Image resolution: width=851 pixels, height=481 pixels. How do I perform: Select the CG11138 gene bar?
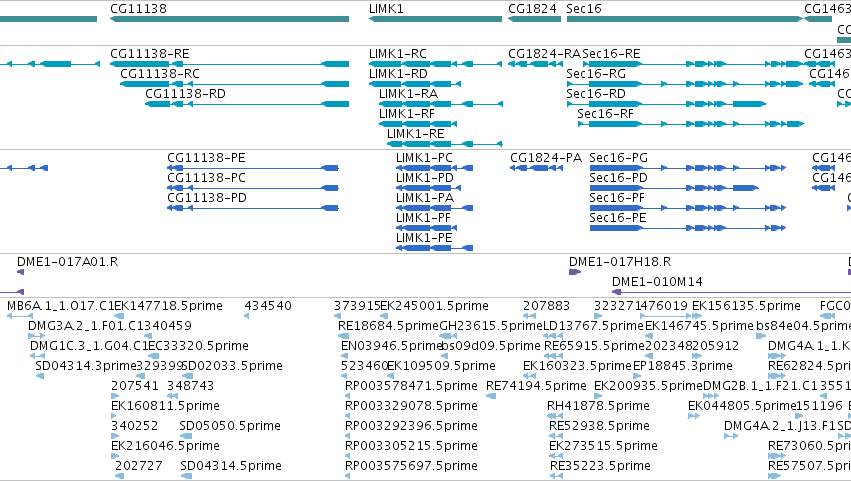click(x=229, y=19)
